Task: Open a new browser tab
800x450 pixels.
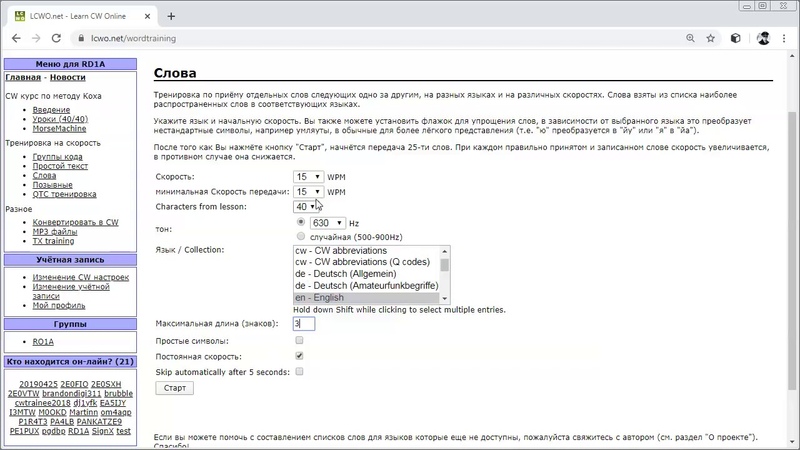Action: click(x=171, y=16)
